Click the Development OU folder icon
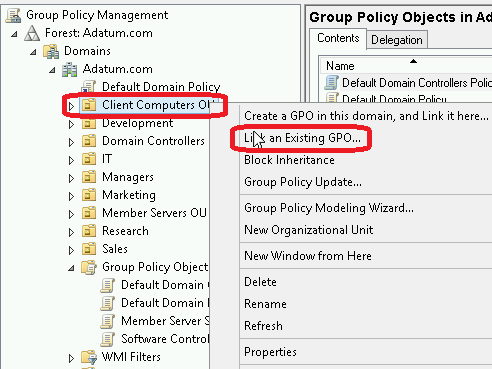 click(89, 123)
